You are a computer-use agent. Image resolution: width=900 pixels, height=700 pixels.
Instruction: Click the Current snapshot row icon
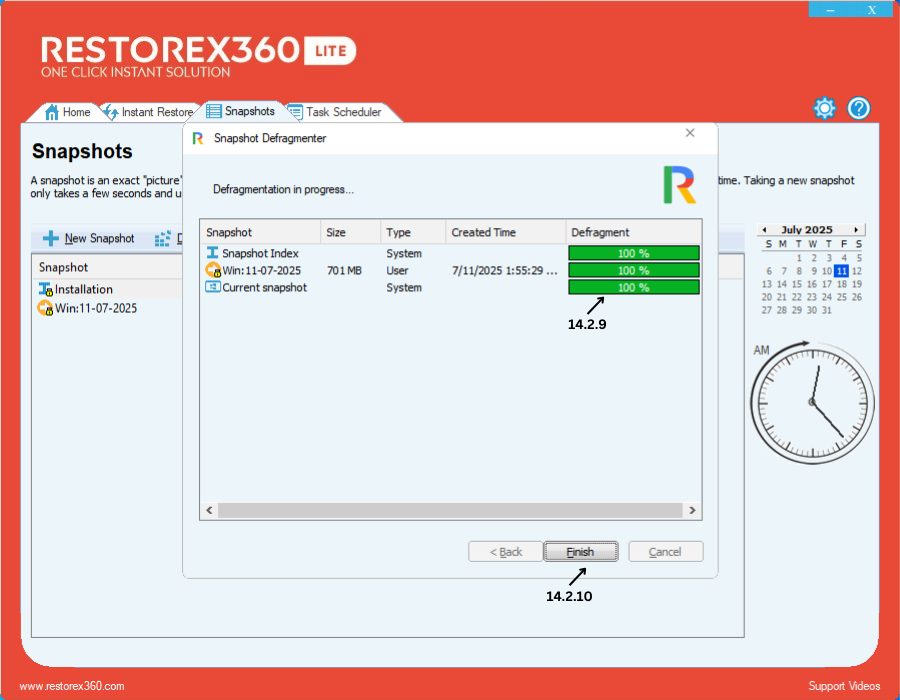[212, 287]
